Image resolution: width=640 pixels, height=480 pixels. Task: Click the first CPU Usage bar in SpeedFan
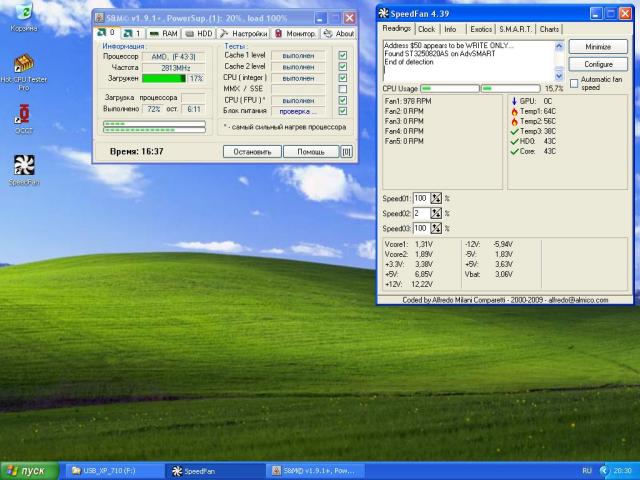(450, 89)
